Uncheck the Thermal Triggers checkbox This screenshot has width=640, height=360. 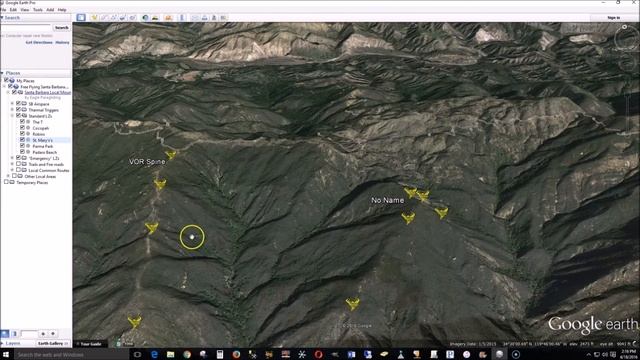coord(18,110)
